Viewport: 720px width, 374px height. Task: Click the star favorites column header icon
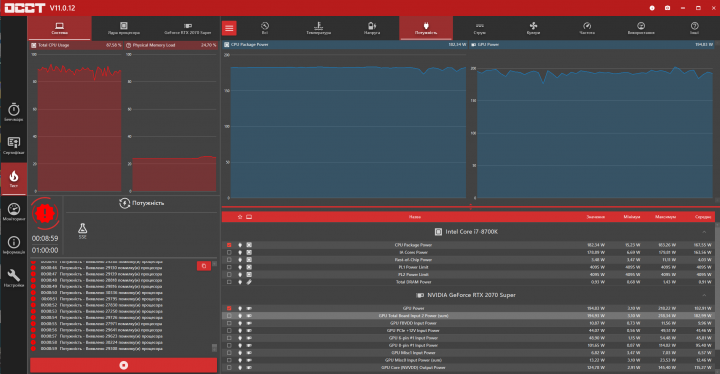240,217
